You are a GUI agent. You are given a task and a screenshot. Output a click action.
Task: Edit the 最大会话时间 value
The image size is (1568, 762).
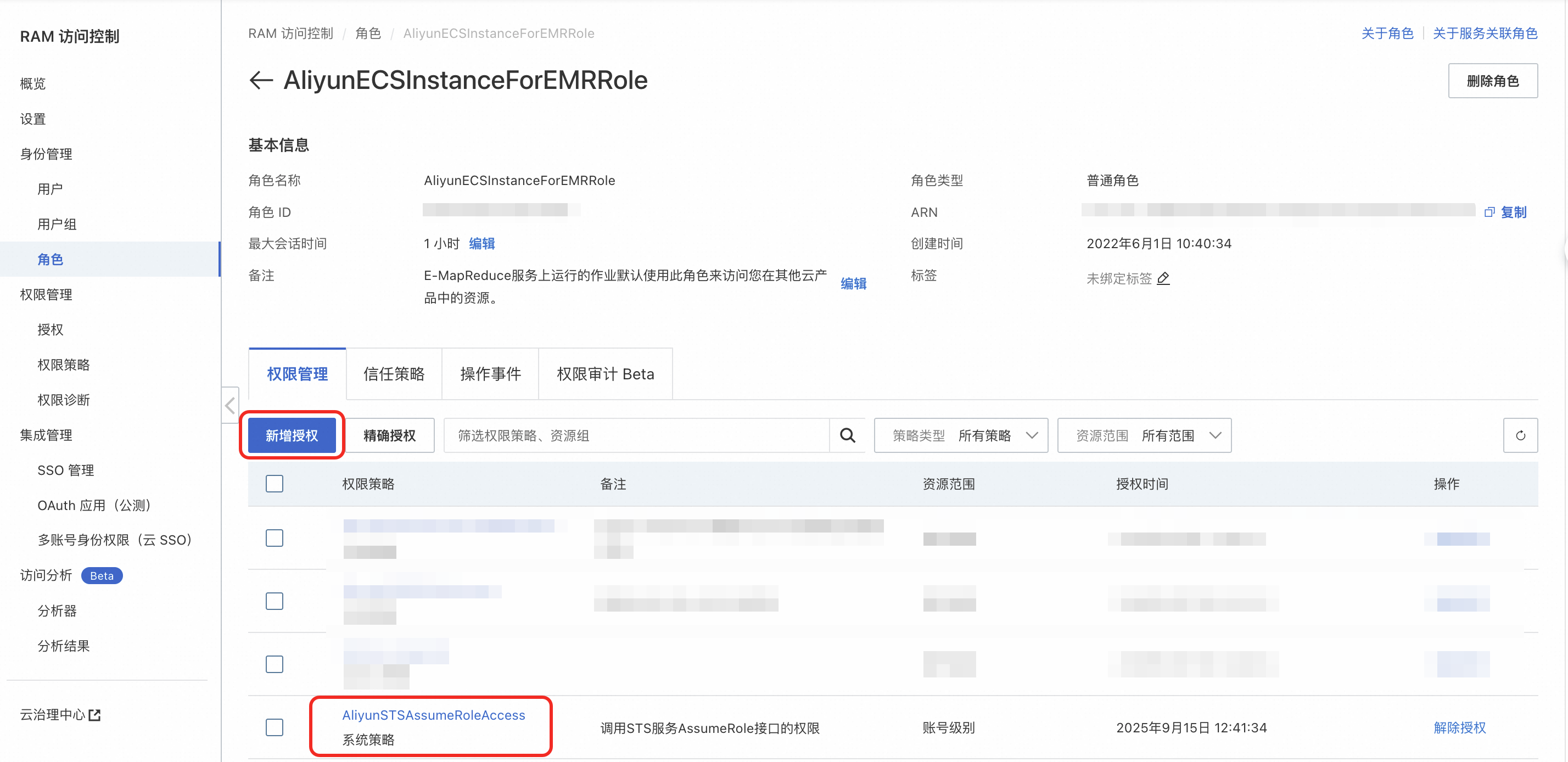[481, 243]
